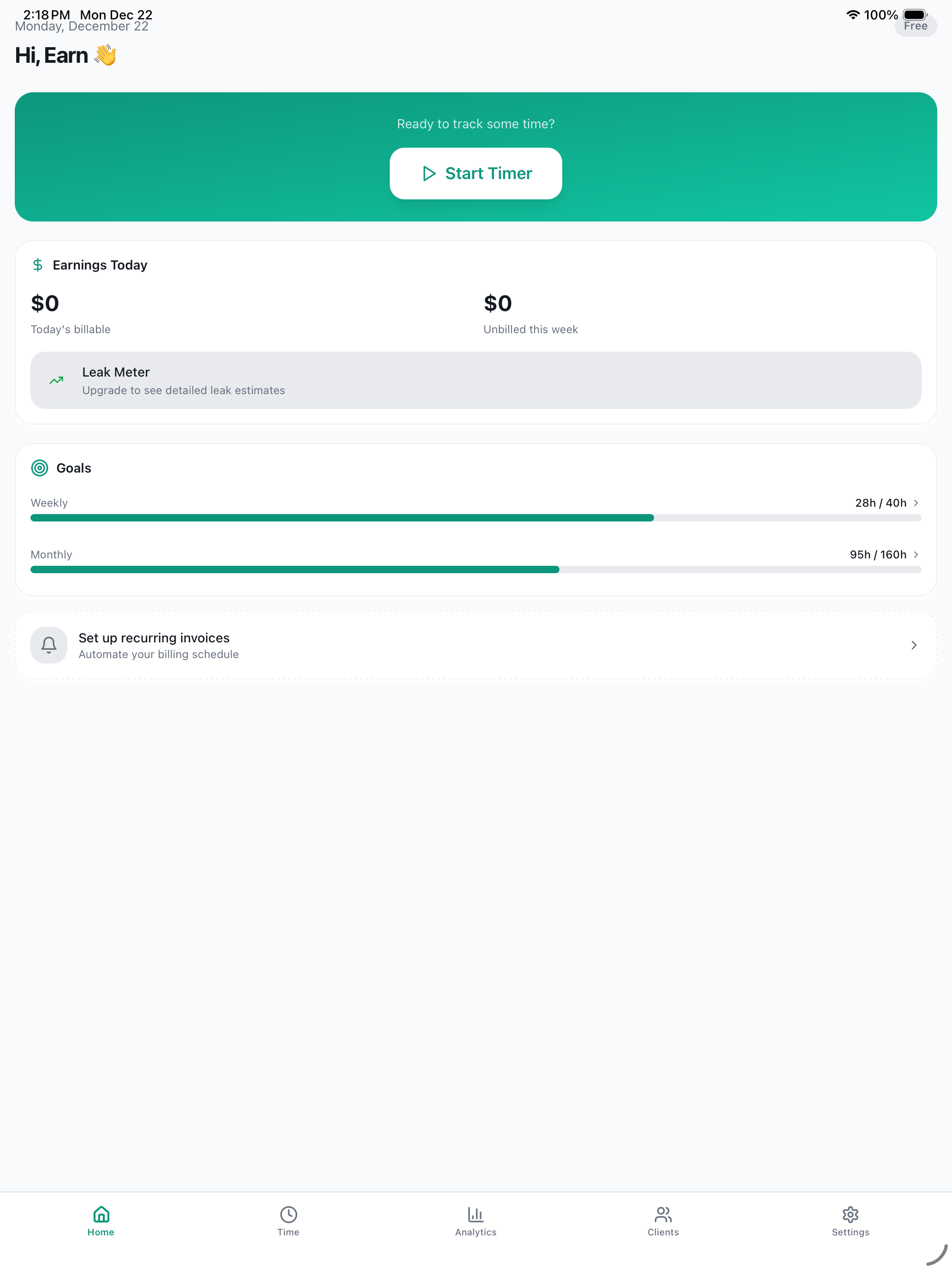952x1270 pixels.
Task: Open recurring invoices chevron arrow
Action: coord(914,645)
